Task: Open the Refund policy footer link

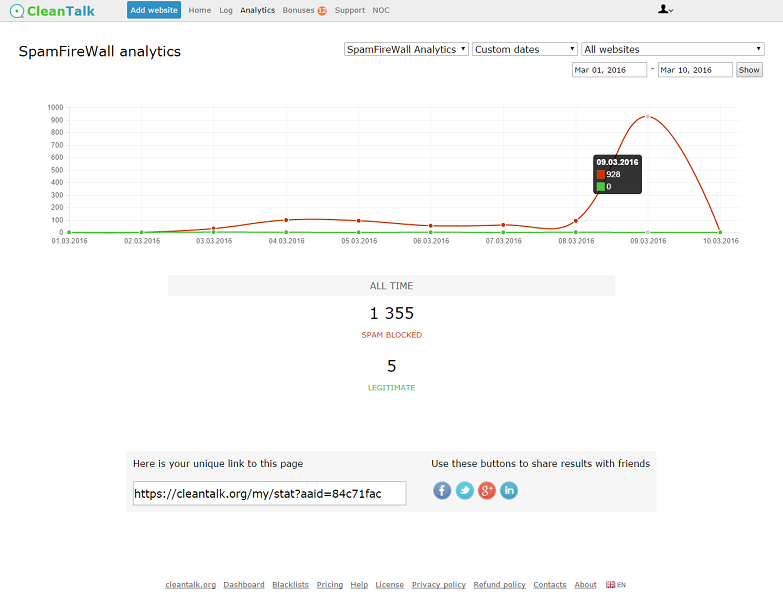Action: (x=499, y=585)
